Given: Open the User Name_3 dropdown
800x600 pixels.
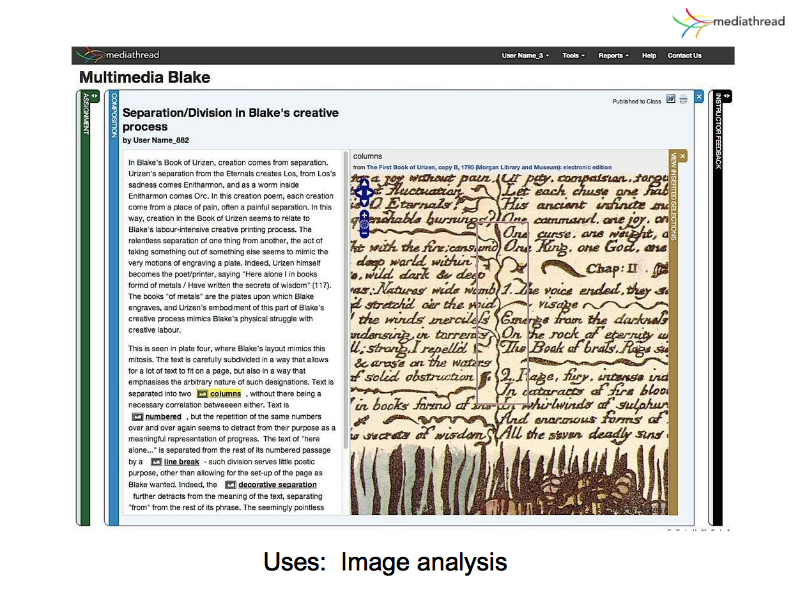Looking at the screenshot, I should [x=526, y=56].
